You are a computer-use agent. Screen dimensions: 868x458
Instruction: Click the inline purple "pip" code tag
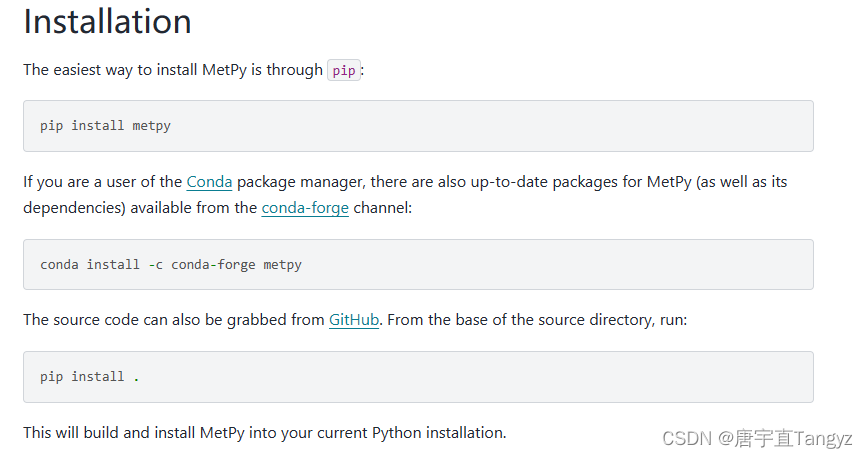[343, 70]
